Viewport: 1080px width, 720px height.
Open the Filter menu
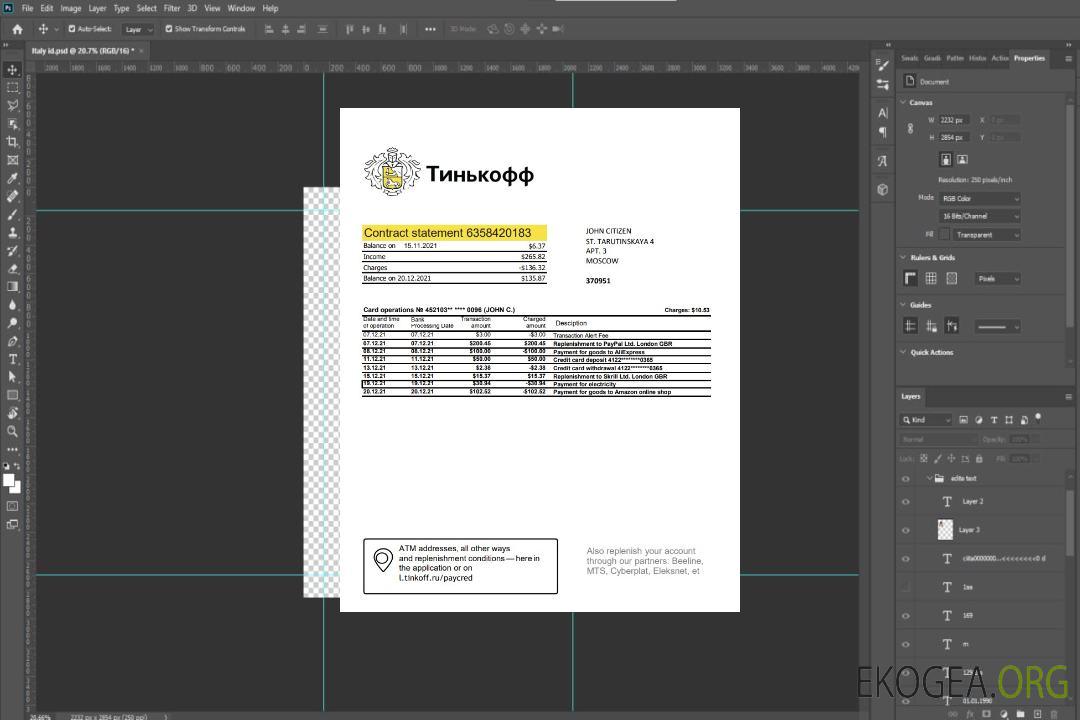coord(172,8)
